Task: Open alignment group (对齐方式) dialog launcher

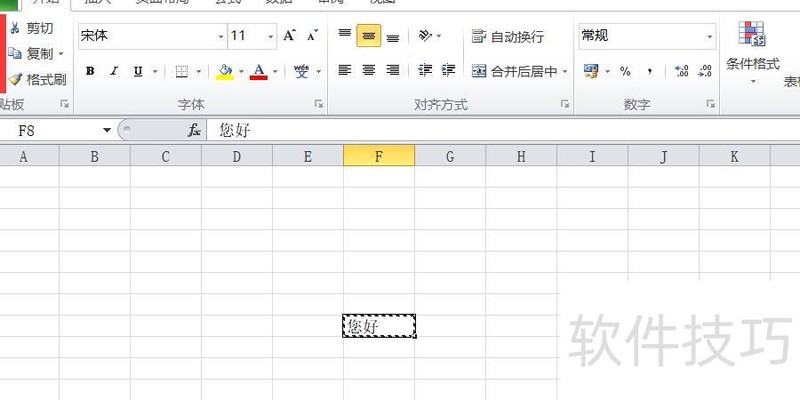Action: [565, 104]
